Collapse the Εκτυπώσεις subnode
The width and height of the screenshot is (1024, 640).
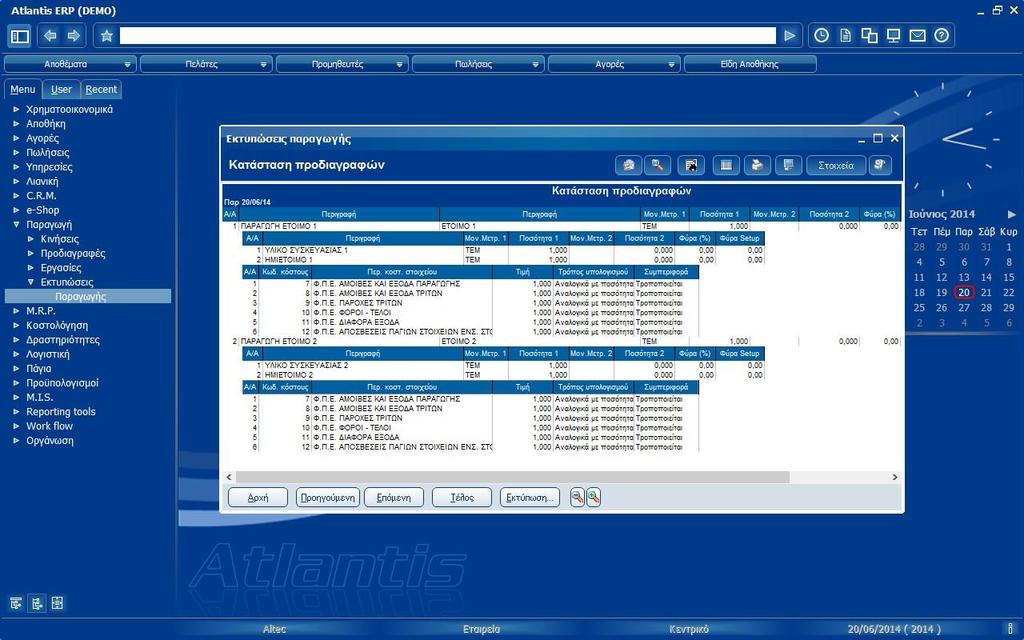click(31, 282)
